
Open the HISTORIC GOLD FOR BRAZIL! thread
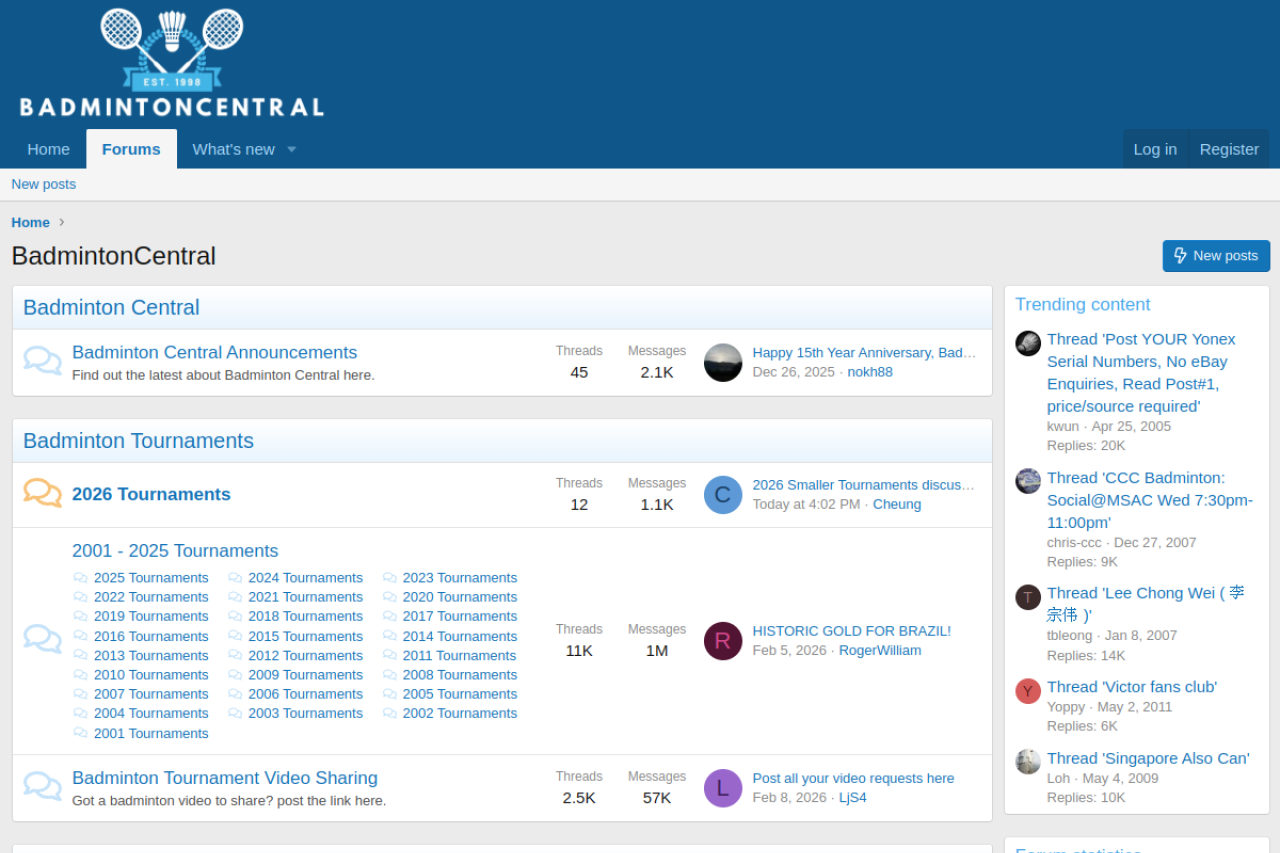pyautogui.click(x=851, y=631)
